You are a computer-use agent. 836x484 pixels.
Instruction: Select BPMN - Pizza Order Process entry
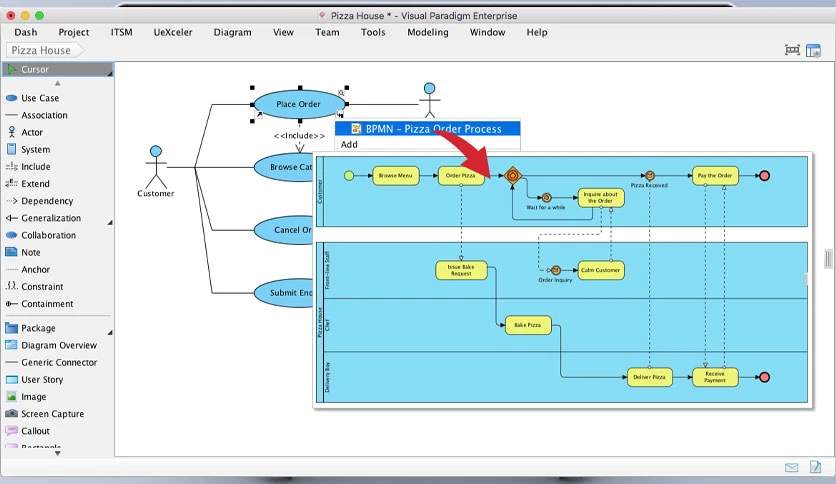click(x=428, y=128)
